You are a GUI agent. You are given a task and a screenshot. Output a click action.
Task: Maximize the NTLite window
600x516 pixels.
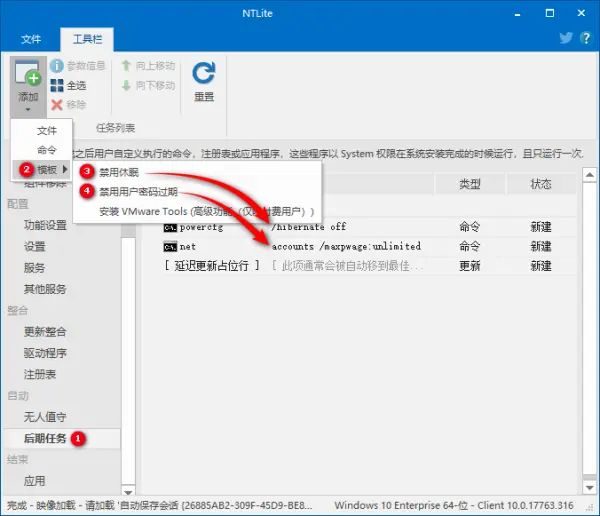pos(549,14)
